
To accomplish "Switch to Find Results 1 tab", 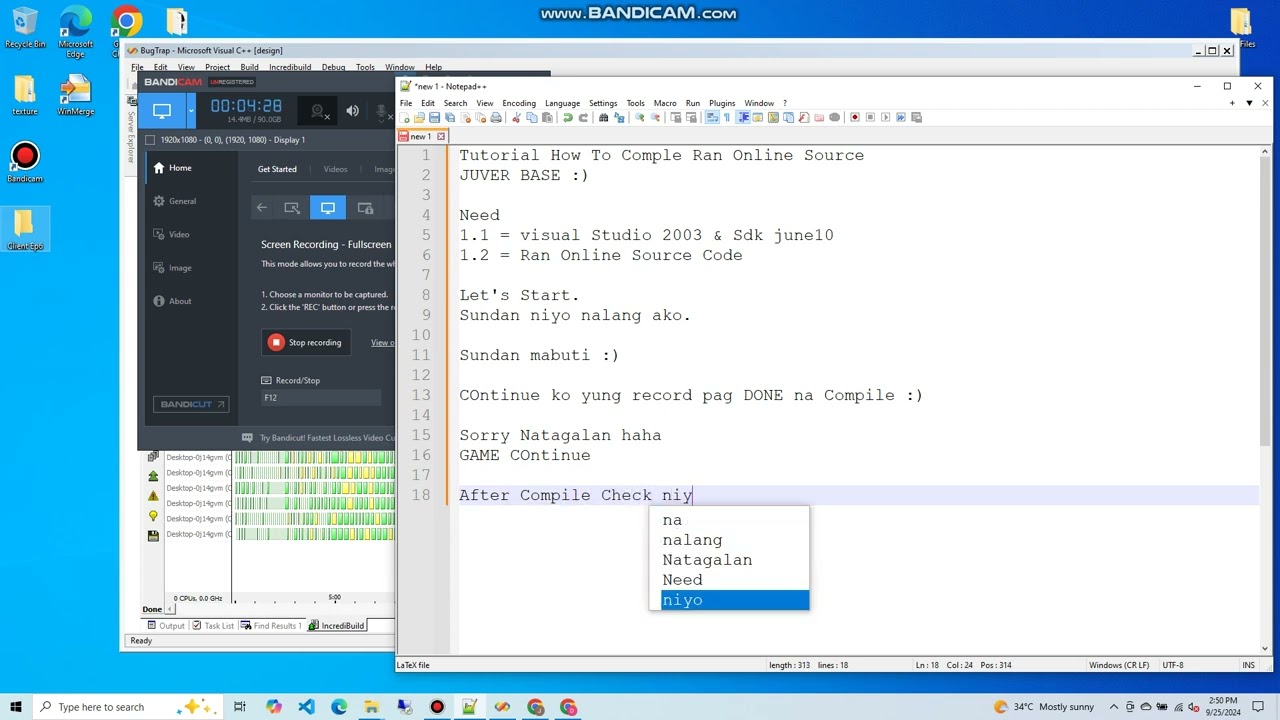I will pyautogui.click(x=269, y=626).
